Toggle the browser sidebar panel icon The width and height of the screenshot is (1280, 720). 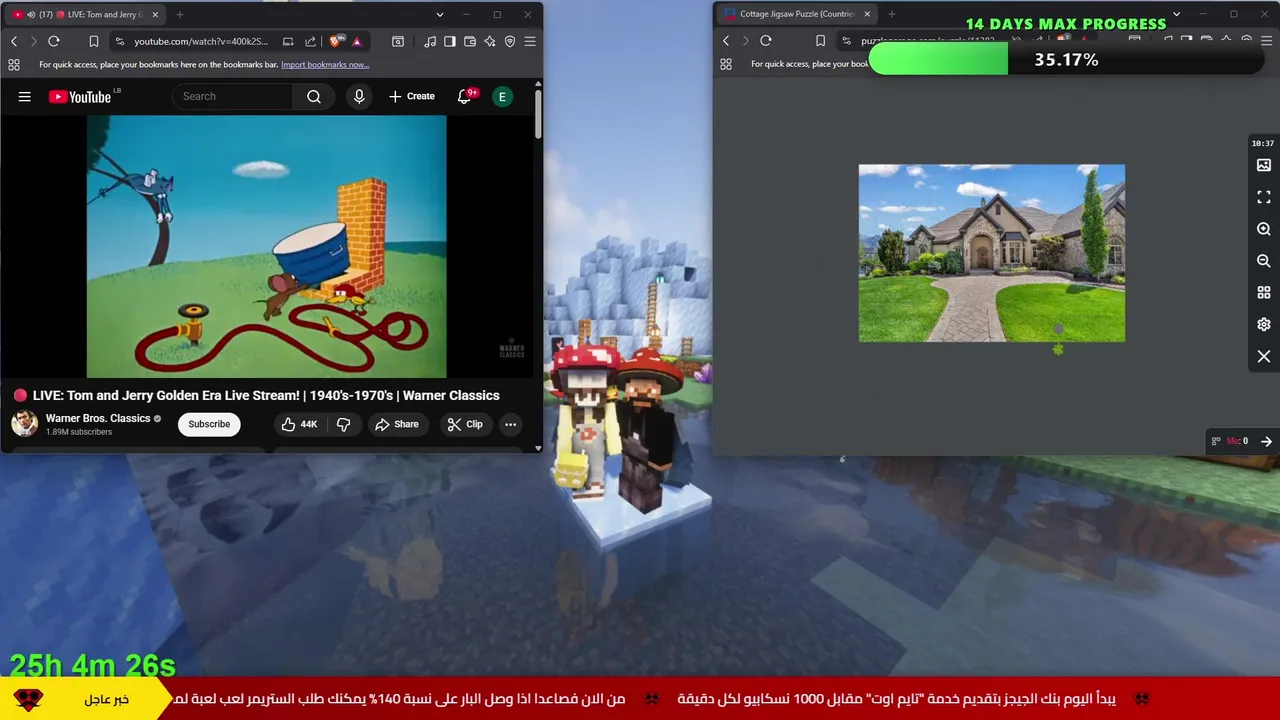point(450,41)
